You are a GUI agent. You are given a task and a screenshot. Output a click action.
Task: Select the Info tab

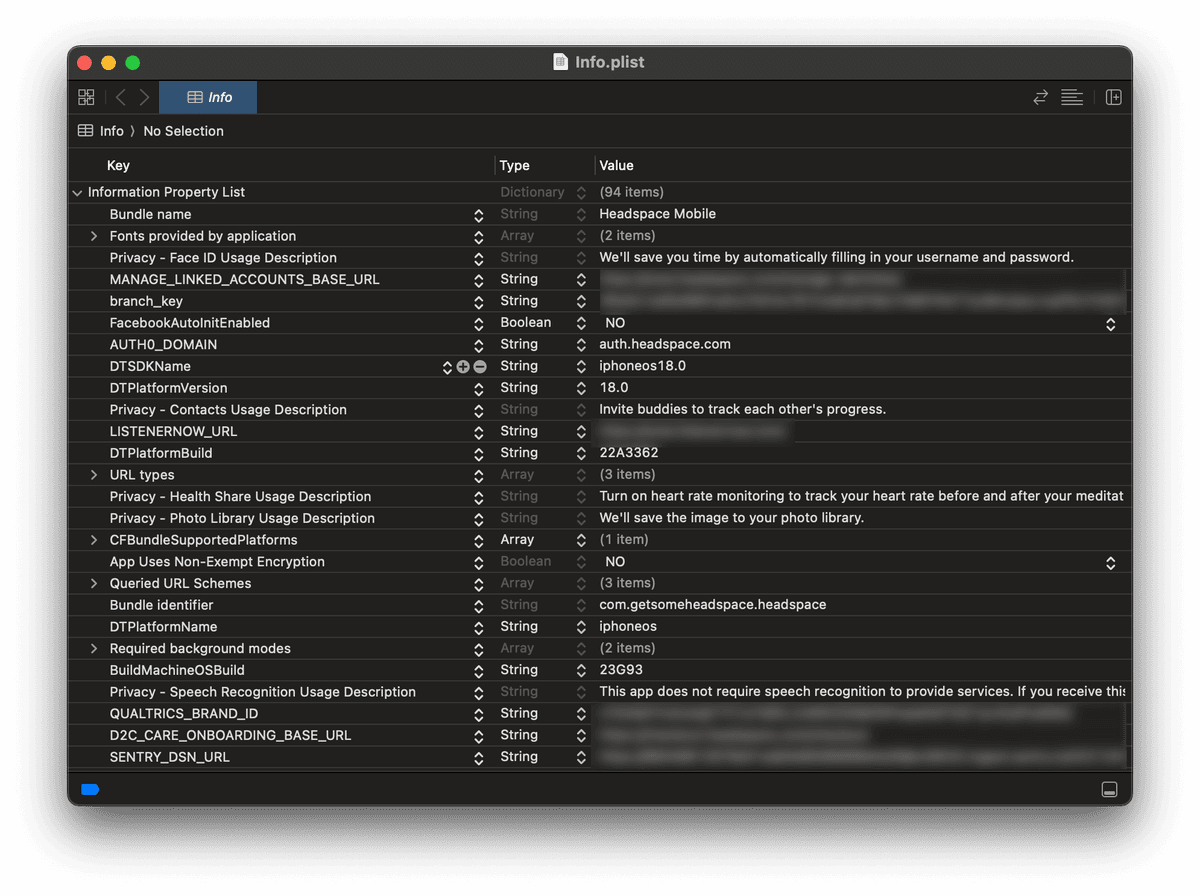208,97
